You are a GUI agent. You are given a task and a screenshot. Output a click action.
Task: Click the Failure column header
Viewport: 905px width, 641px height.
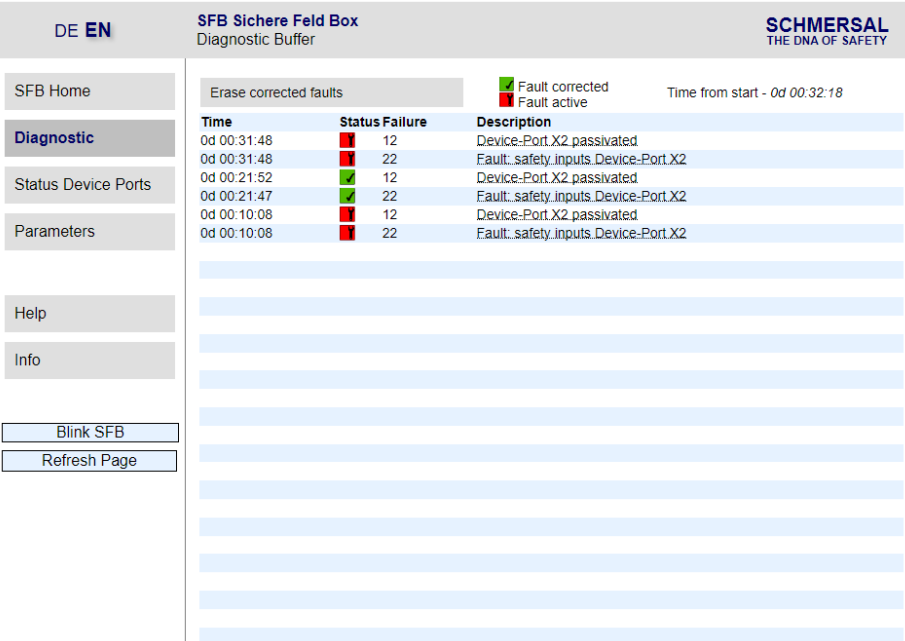coord(405,122)
